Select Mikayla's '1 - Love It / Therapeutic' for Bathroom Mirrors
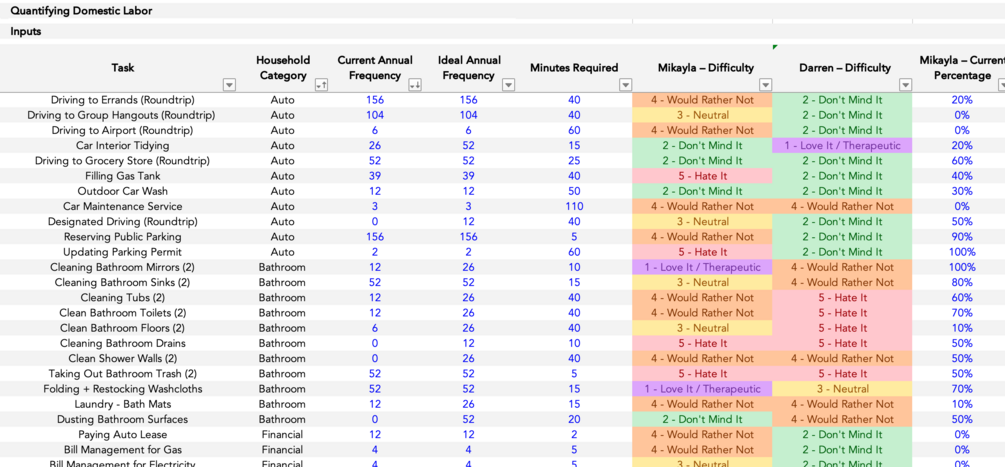 [702, 267]
